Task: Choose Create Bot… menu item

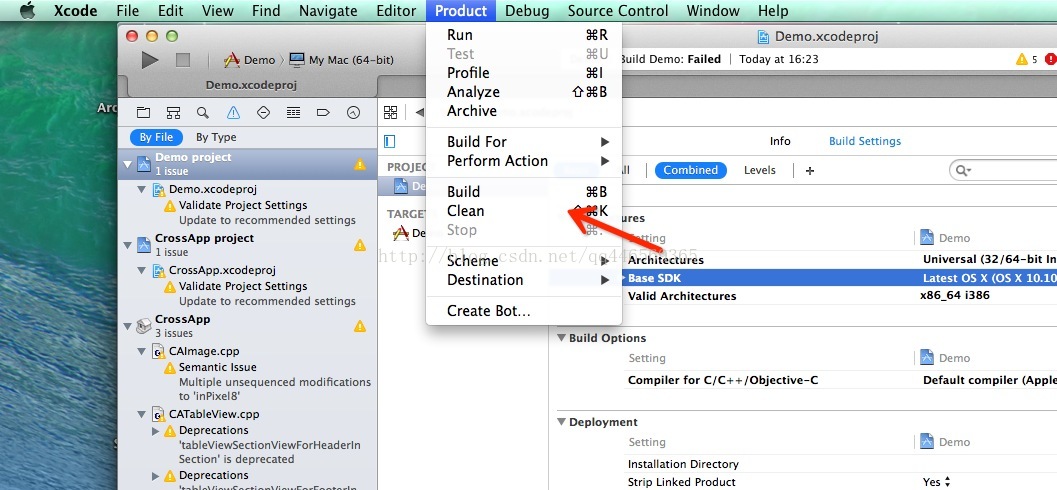Action: pyautogui.click(x=524, y=311)
